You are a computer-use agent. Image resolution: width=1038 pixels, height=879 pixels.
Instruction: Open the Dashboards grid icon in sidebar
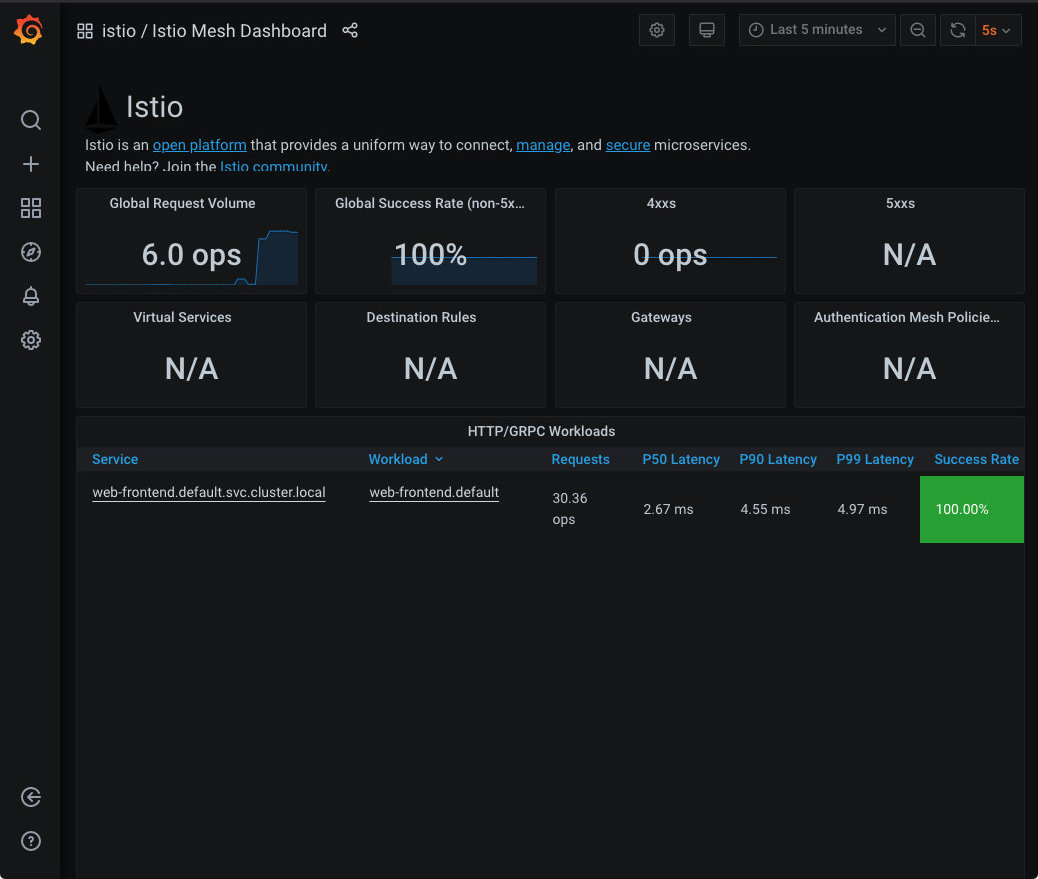click(31, 208)
